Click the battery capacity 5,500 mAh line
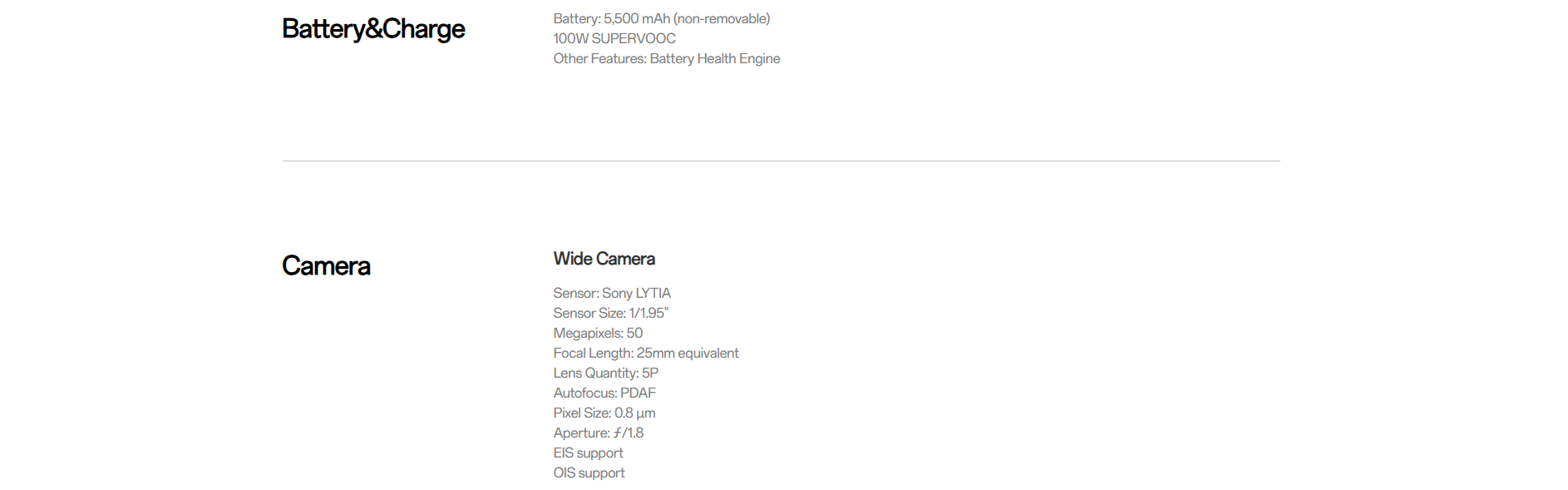Screen dimensions: 1568x490 [662, 18]
